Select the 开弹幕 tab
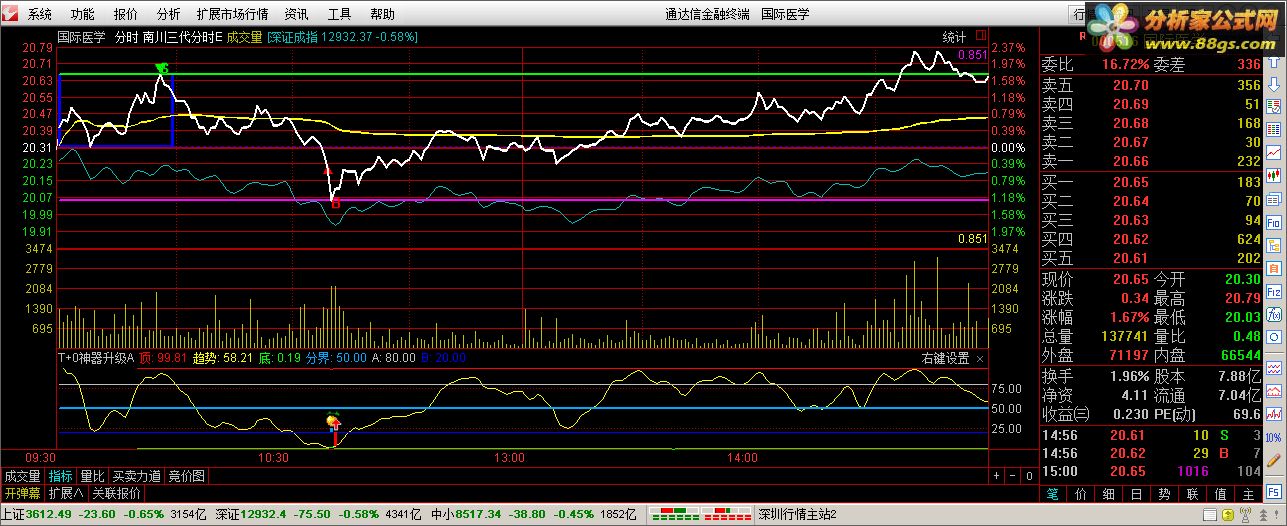 [x=22, y=494]
